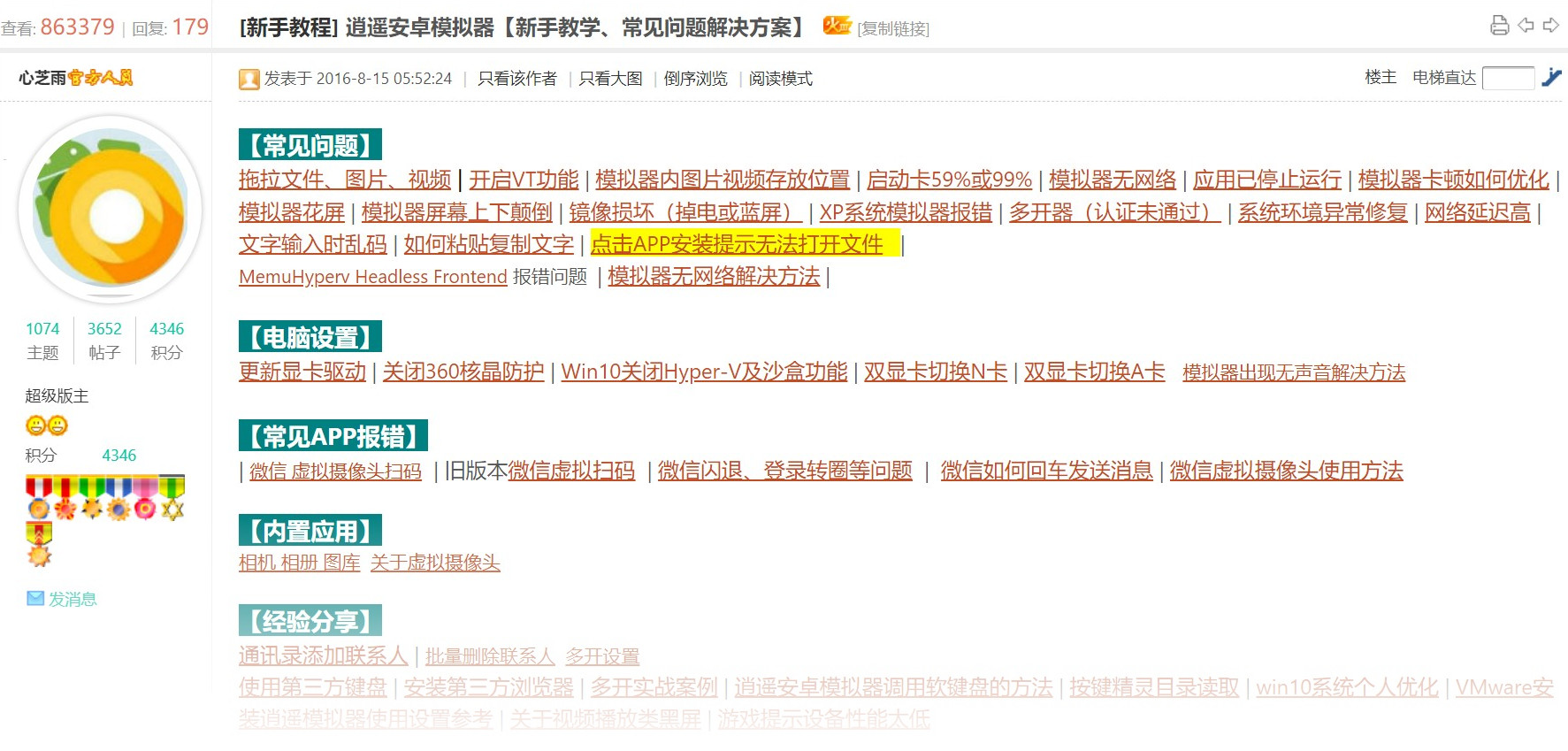This screenshot has width=1568, height=751.
Task: Open 微信如何回车发送消息 link
Action: click(x=1047, y=471)
